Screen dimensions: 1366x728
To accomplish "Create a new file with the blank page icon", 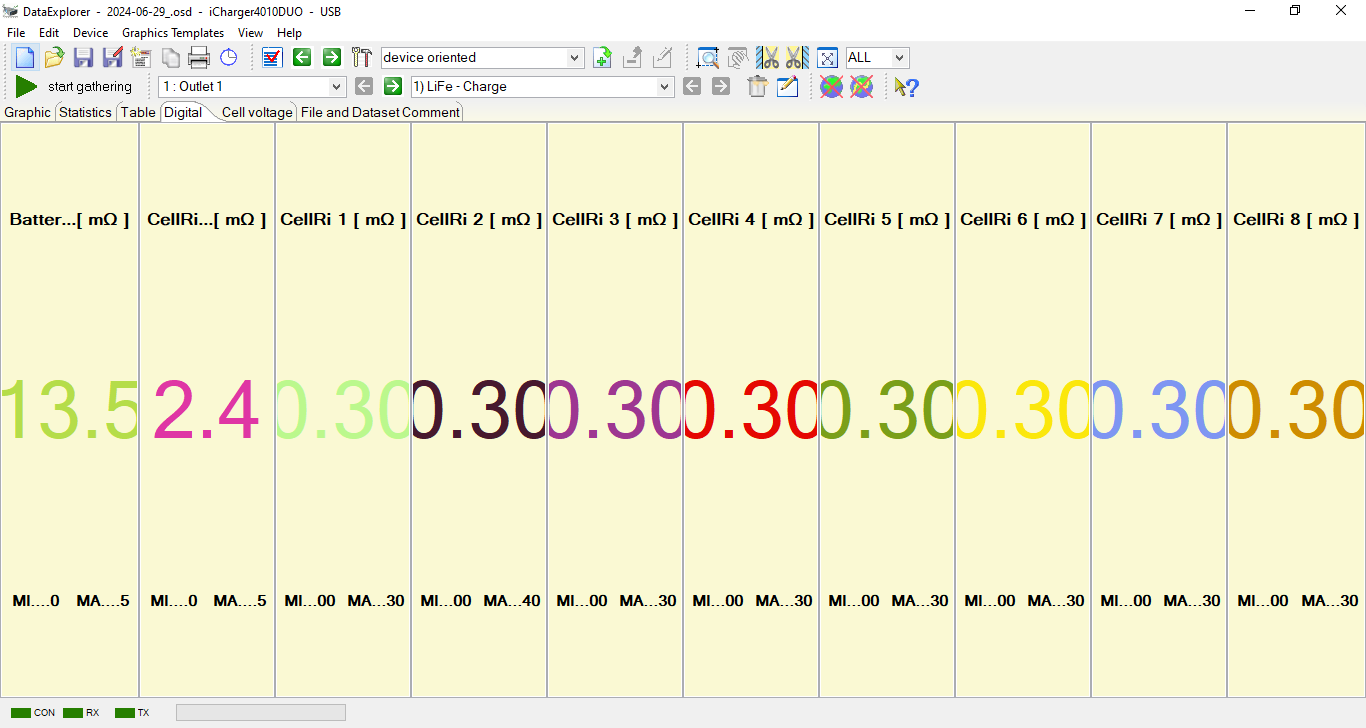I will point(25,58).
